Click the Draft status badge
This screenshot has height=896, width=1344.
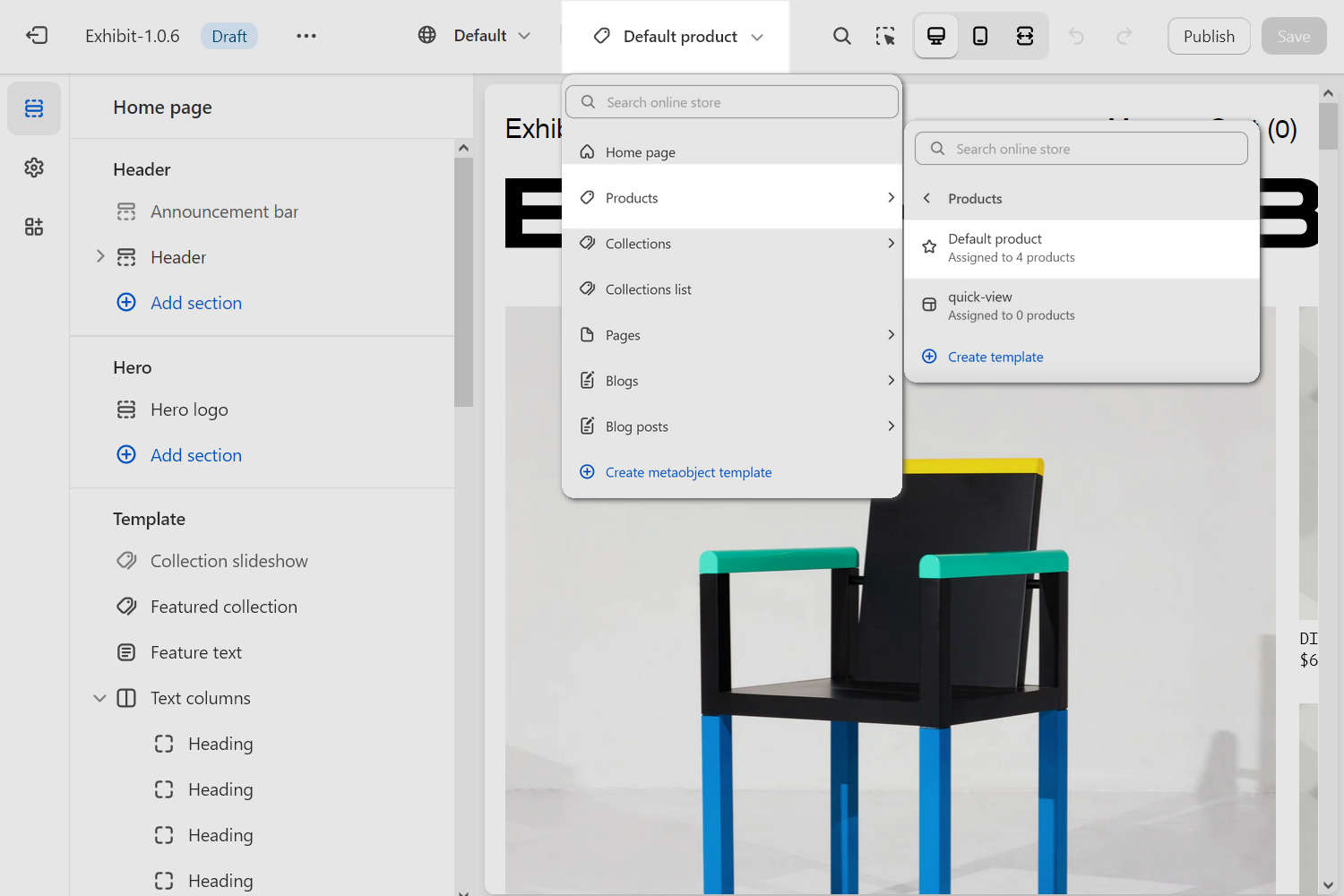229,36
